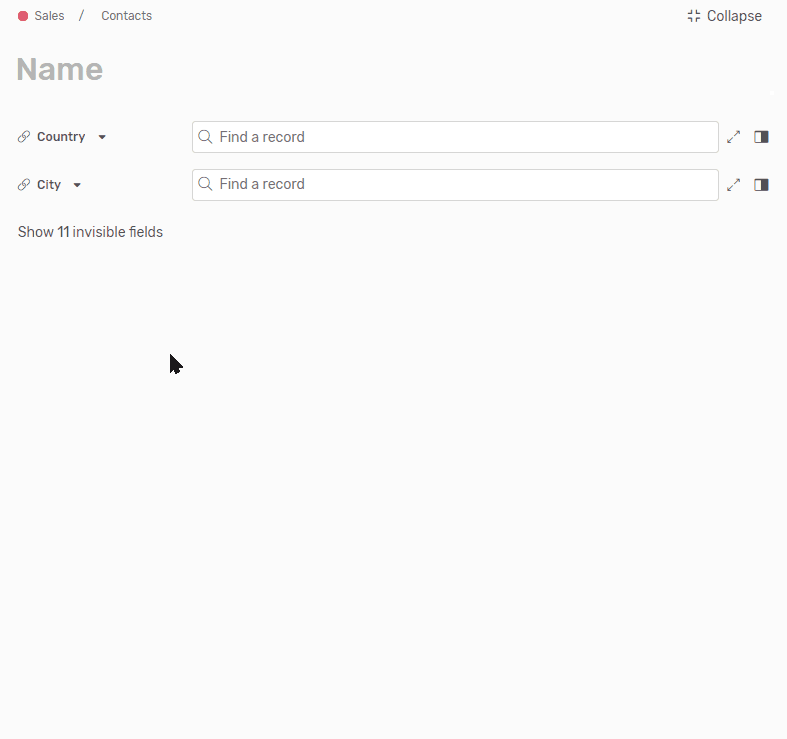The width and height of the screenshot is (787, 739).
Task: Click the Collapse arrows icon
Action: pos(694,16)
